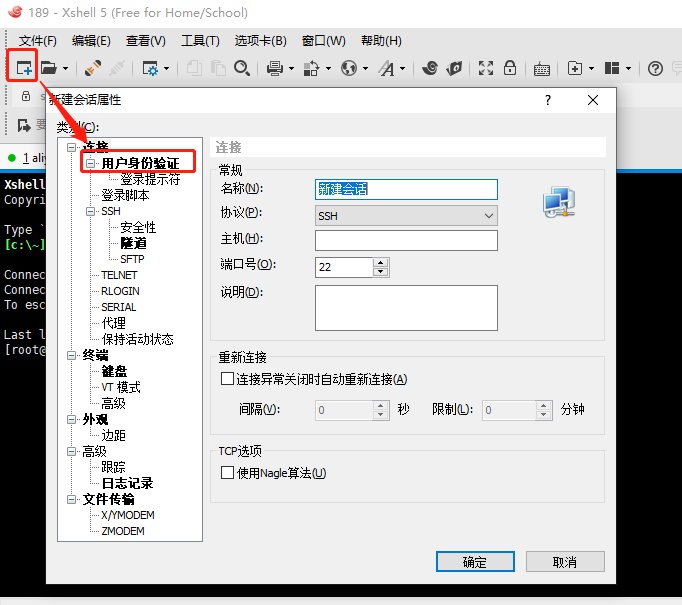Screen dimensions: 682x605
Task: Click the tab layout arrangement icon
Action: (x=612, y=68)
